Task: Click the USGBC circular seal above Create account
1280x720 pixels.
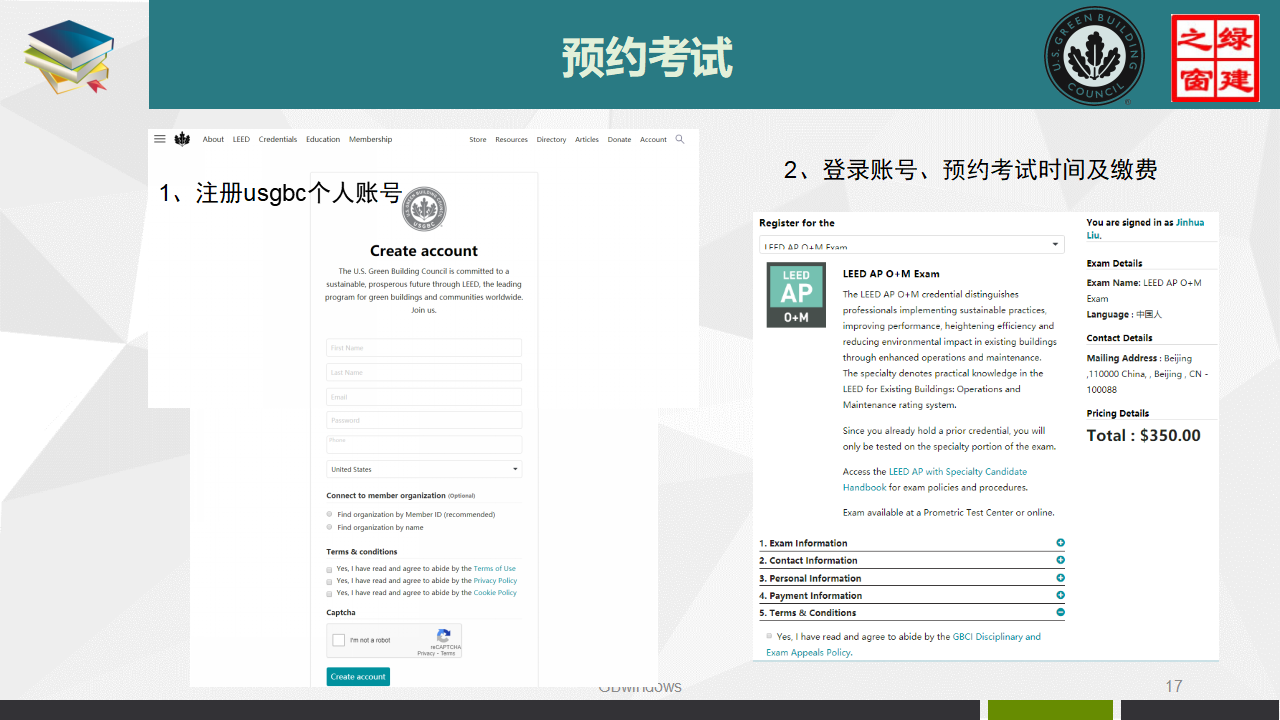Action: pyautogui.click(x=424, y=209)
